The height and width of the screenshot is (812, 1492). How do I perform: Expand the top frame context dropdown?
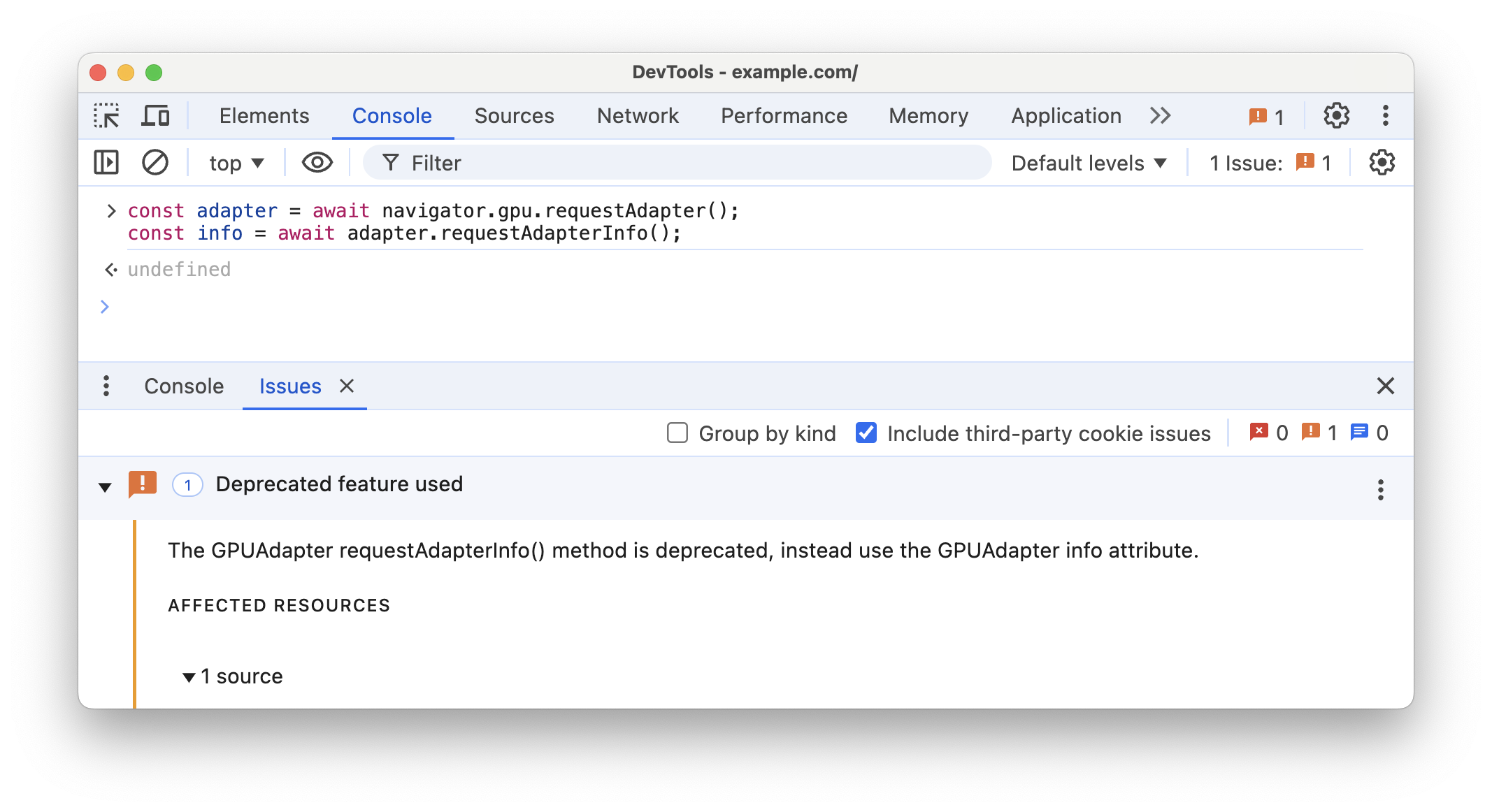[238, 163]
